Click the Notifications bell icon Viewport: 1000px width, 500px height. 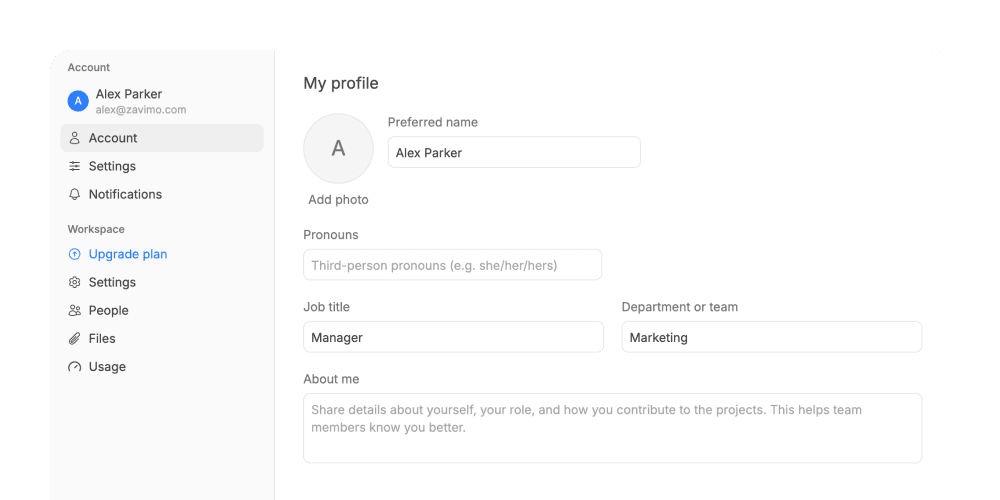tap(75, 194)
